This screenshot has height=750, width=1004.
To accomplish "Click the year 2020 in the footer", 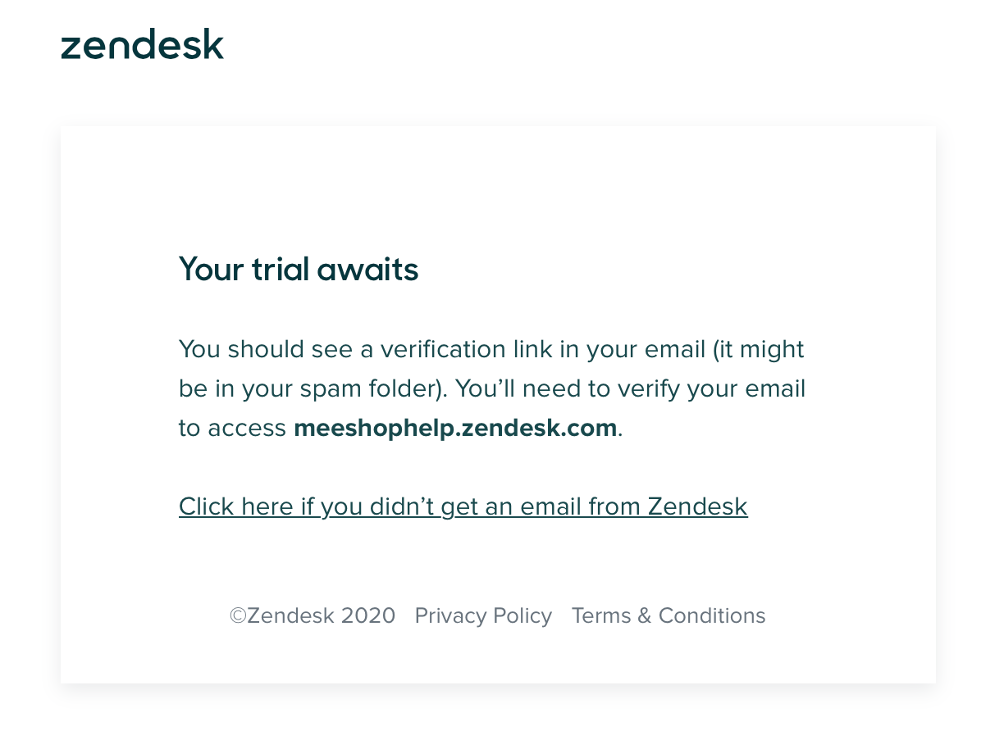I will pyautogui.click(x=368, y=615).
